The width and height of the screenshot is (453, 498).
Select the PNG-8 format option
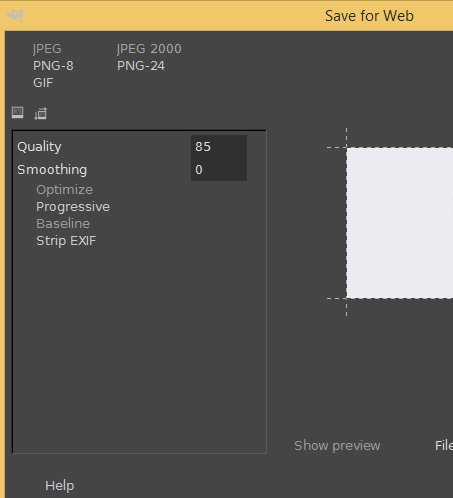pyautogui.click(x=53, y=66)
